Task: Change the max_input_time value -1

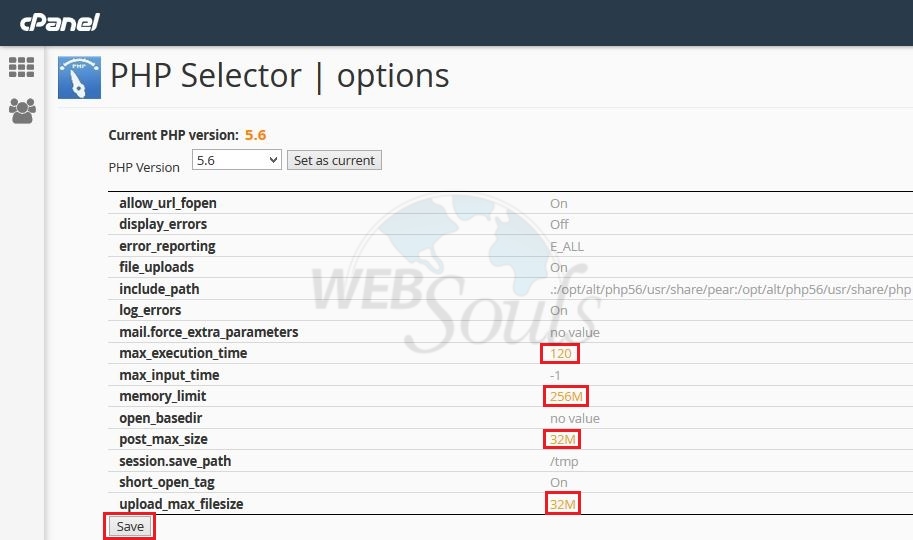Action: pos(555,376)
